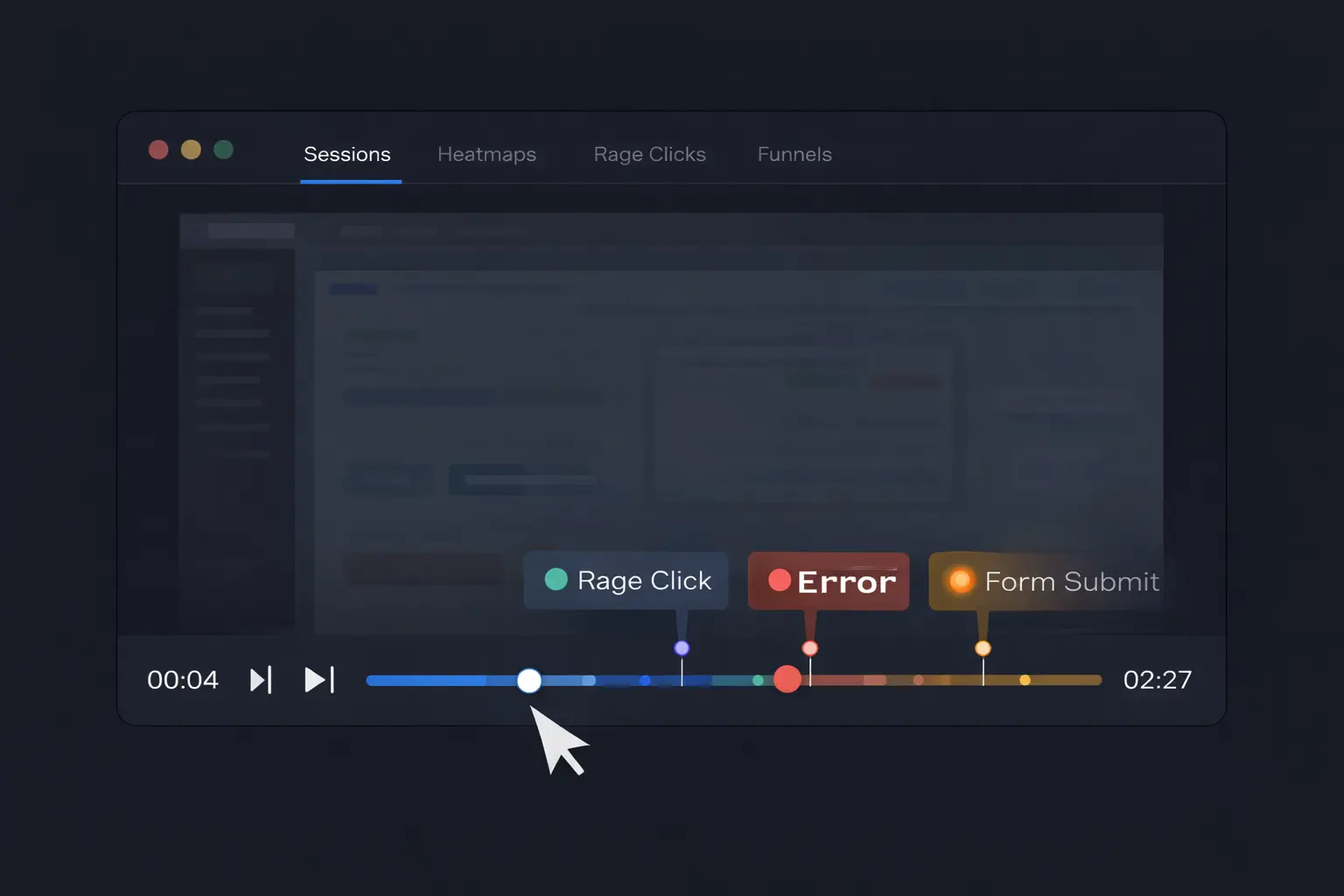Open the Rage Clicks tab

tap(649, 154)
